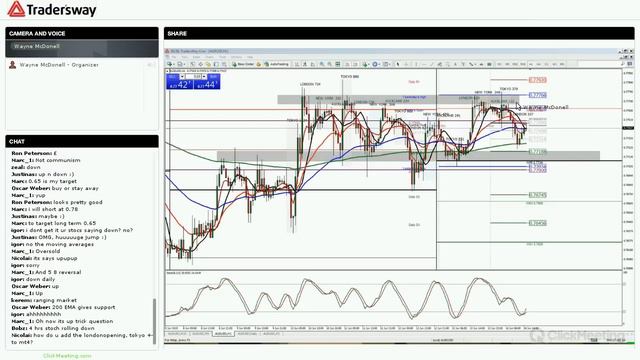Image resolution: width=640 pixels, height=360 pixels.
Task: Click chat message '4 hrs stoch rolling down'
Action: click(x=62, y=328)
